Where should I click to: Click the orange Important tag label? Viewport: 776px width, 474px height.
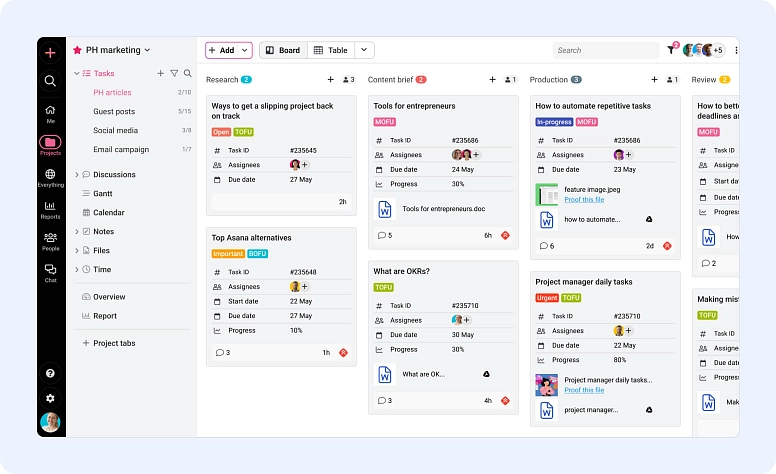click(x=228, y=254)
